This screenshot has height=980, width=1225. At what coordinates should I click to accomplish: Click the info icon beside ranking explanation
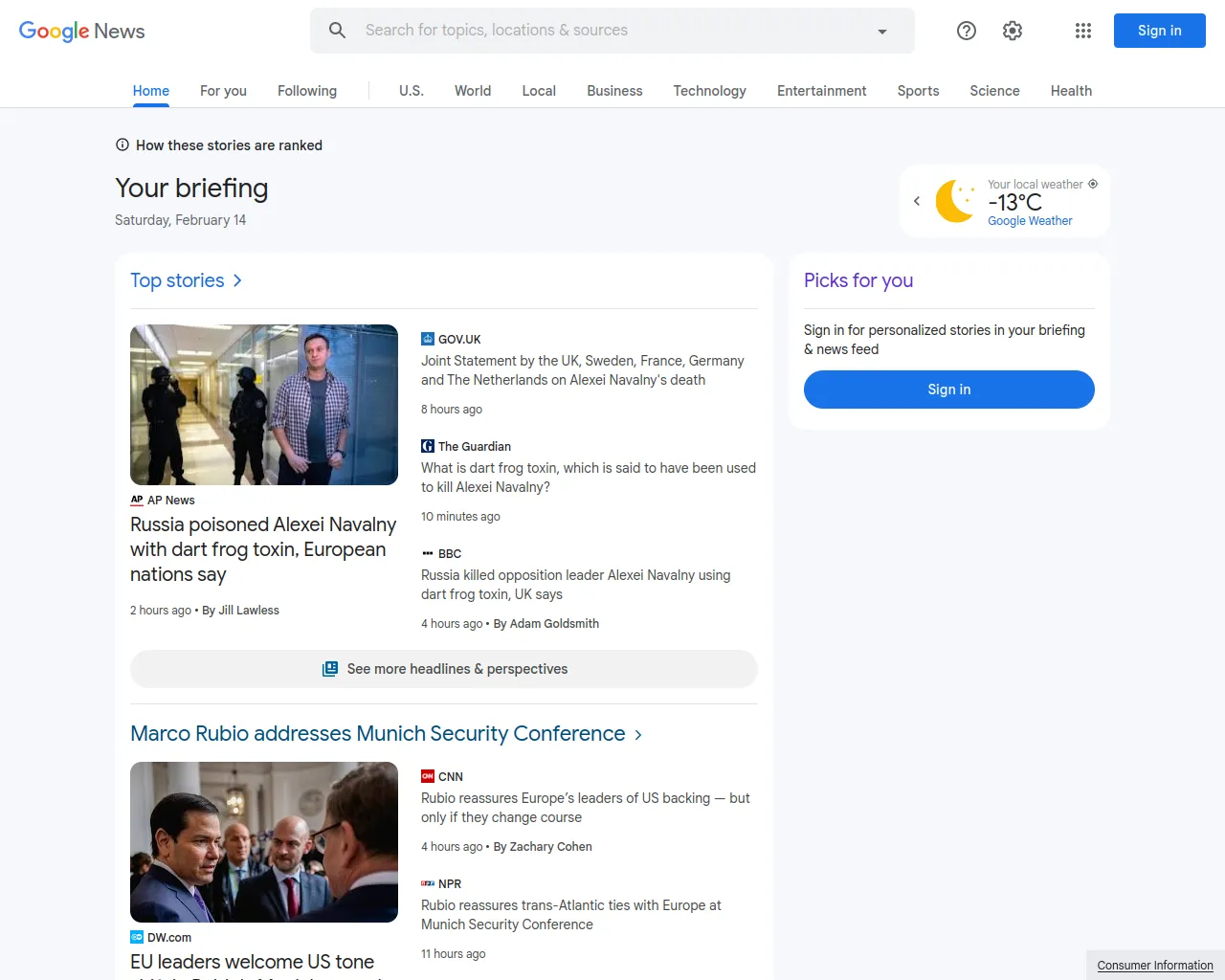(122, 145)
